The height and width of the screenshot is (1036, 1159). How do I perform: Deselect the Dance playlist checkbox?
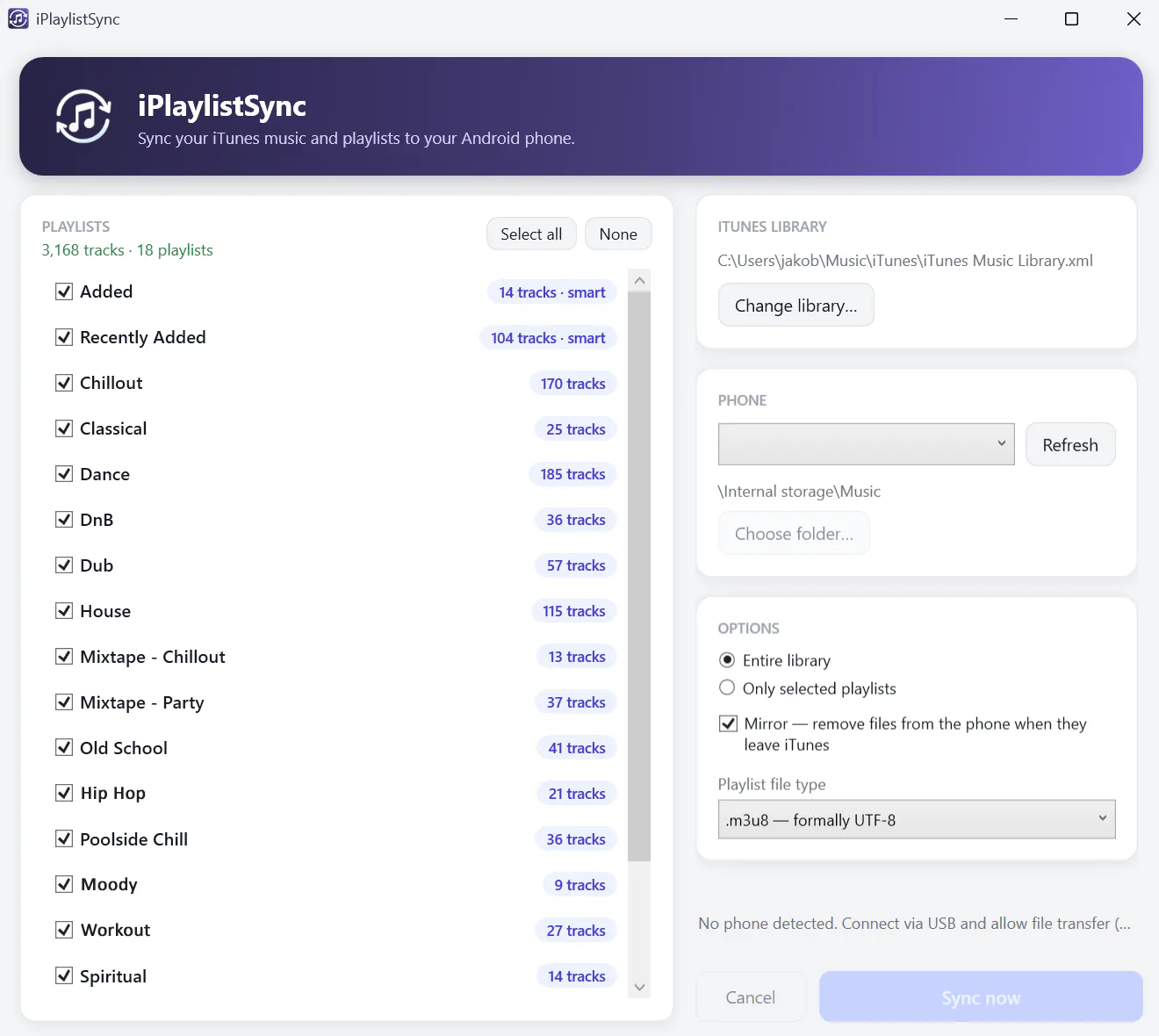pos(64,474)
